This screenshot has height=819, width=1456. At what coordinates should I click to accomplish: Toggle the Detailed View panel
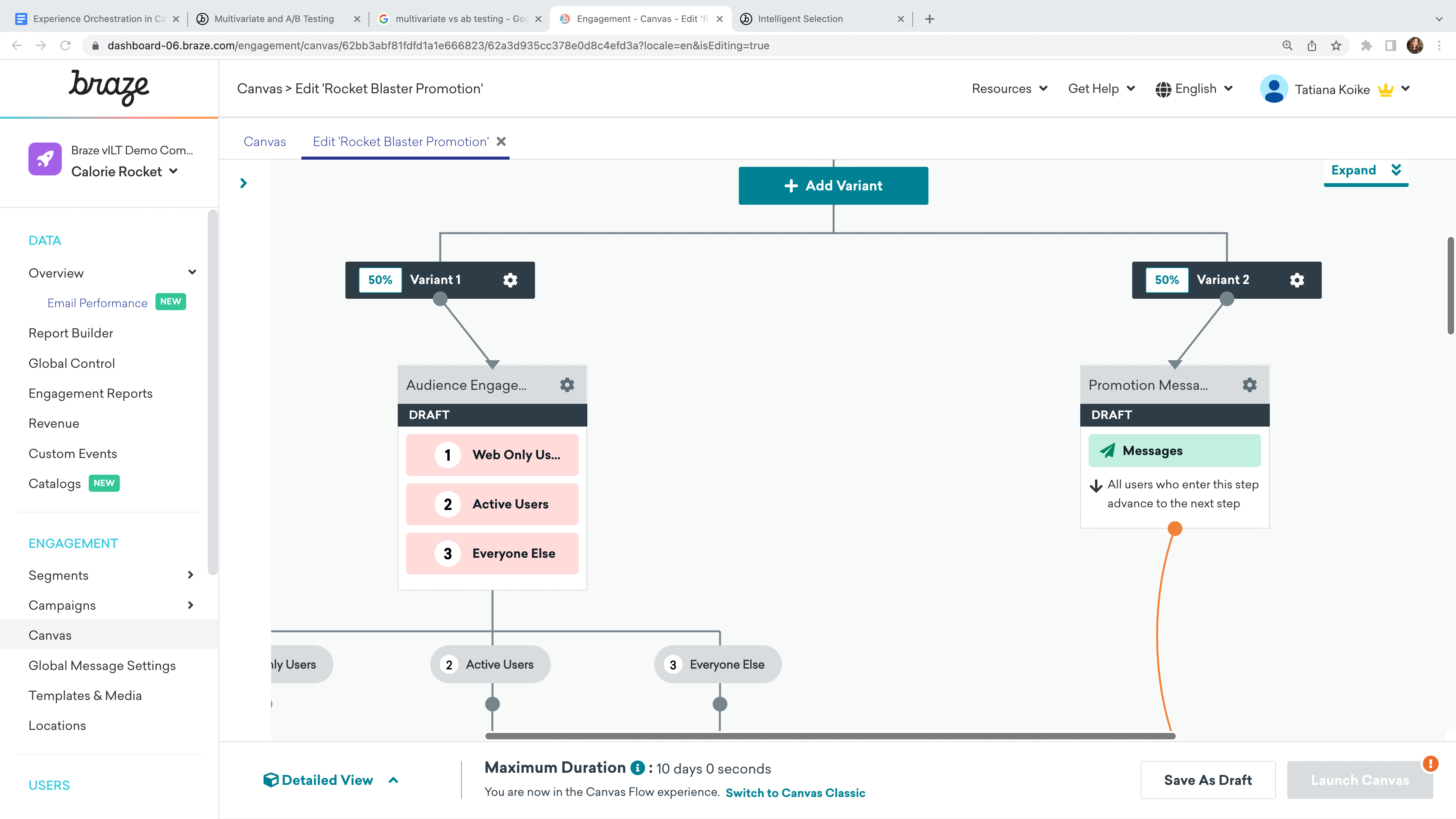(332, 780)
